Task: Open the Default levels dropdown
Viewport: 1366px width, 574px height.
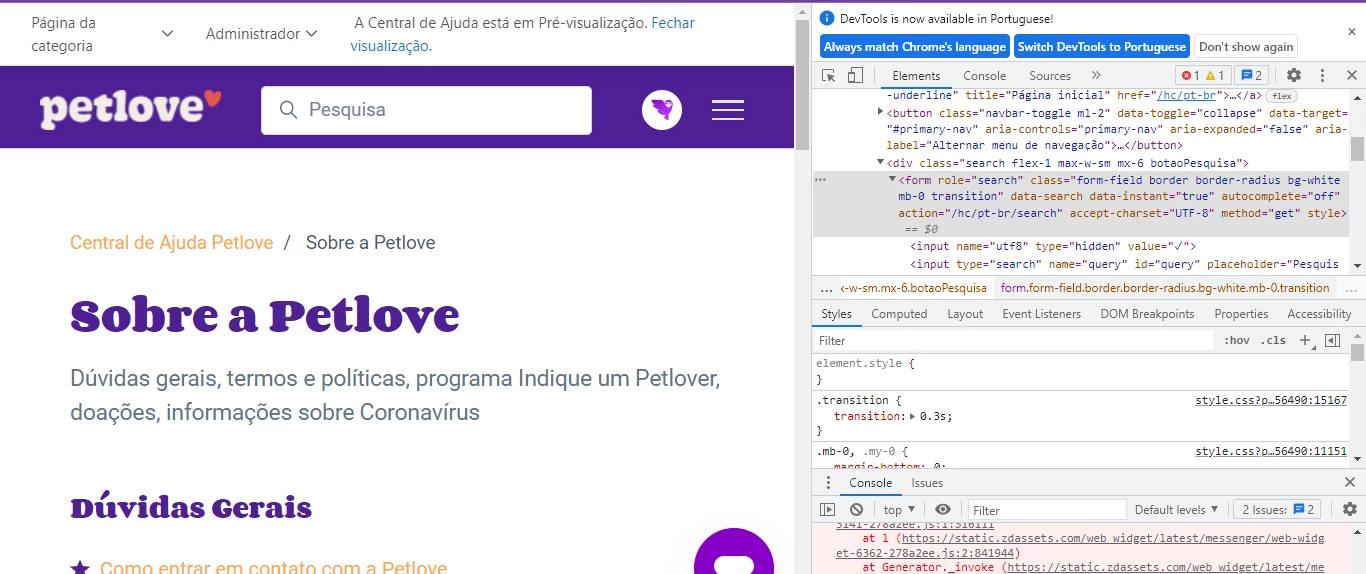Action: 1177,509
